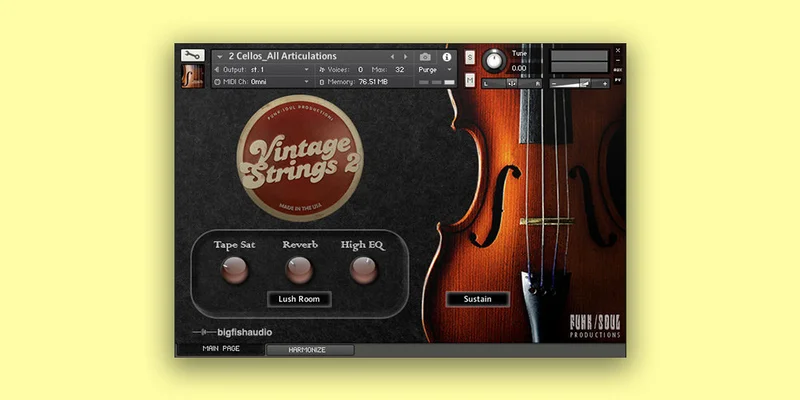Open the MIDI Ch Omni dropdown
800x400 pixels.
point(262,82)
